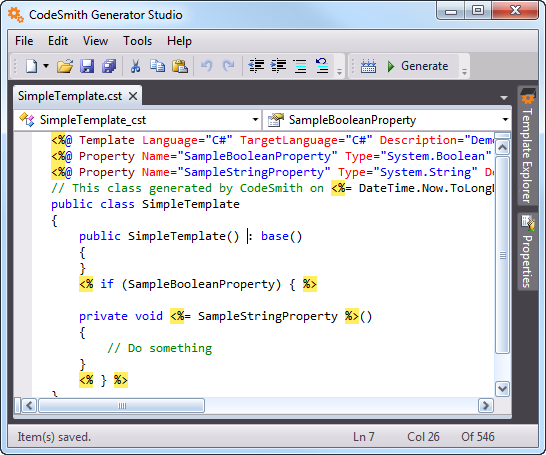Screen dimensions: 546x455
Task: Click the Build template icon
Action: [x=368, y=66]
